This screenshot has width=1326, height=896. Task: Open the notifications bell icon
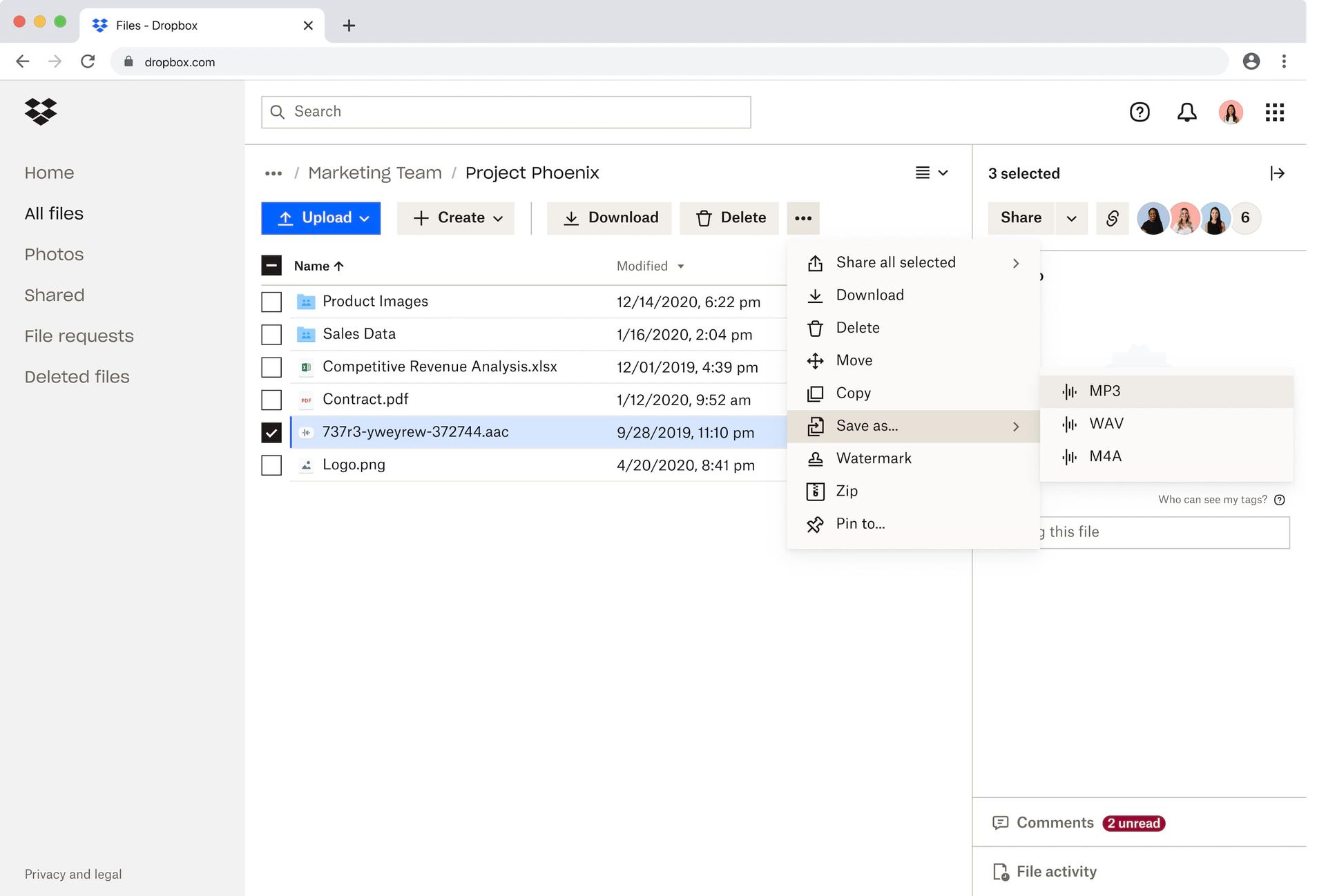(1186, 112)
